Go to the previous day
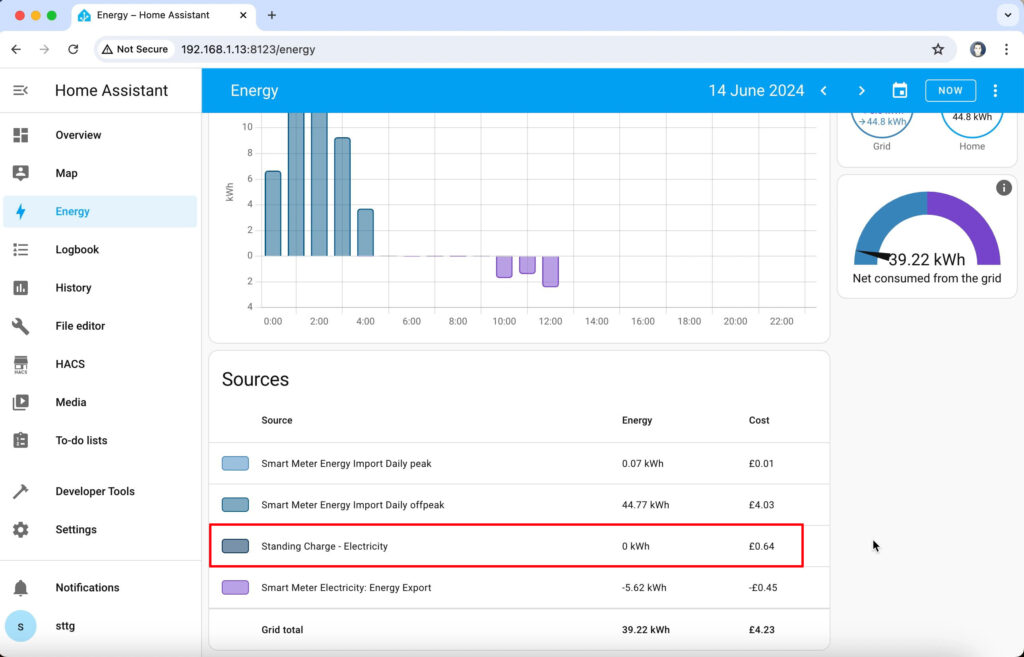The width and height of the screenshot is (1024, 657). click(x=824, y=91)
